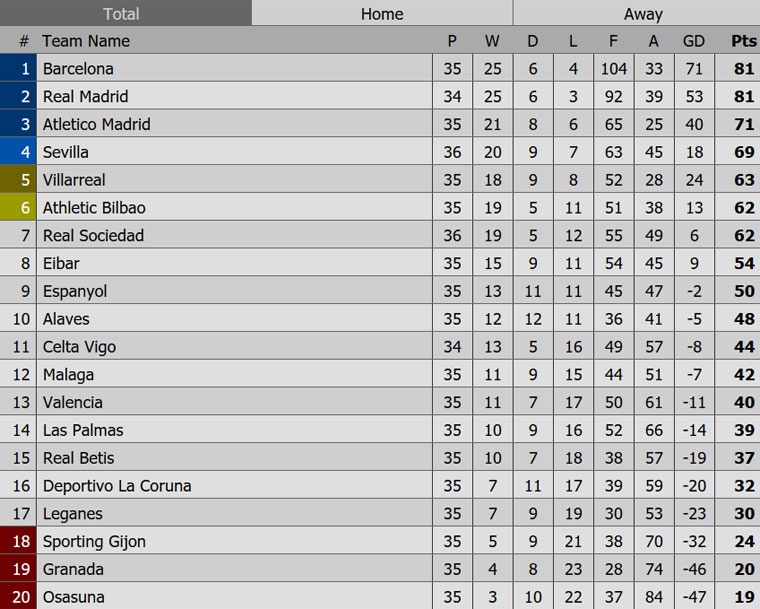The height and width of the screenshot is (609, 760).
Task: Click Barcelona's 81 points value
Action: pos(743,69)
